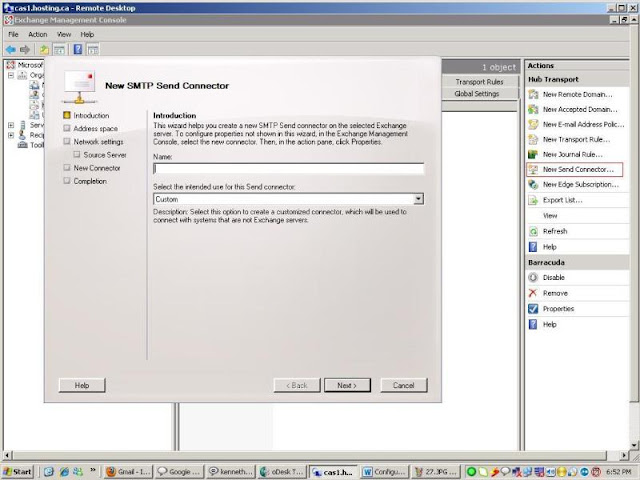Viewport: 640px width, 480px height.
Task: Open the View menu
Action: pyautogui.click(x=64, y=35)
